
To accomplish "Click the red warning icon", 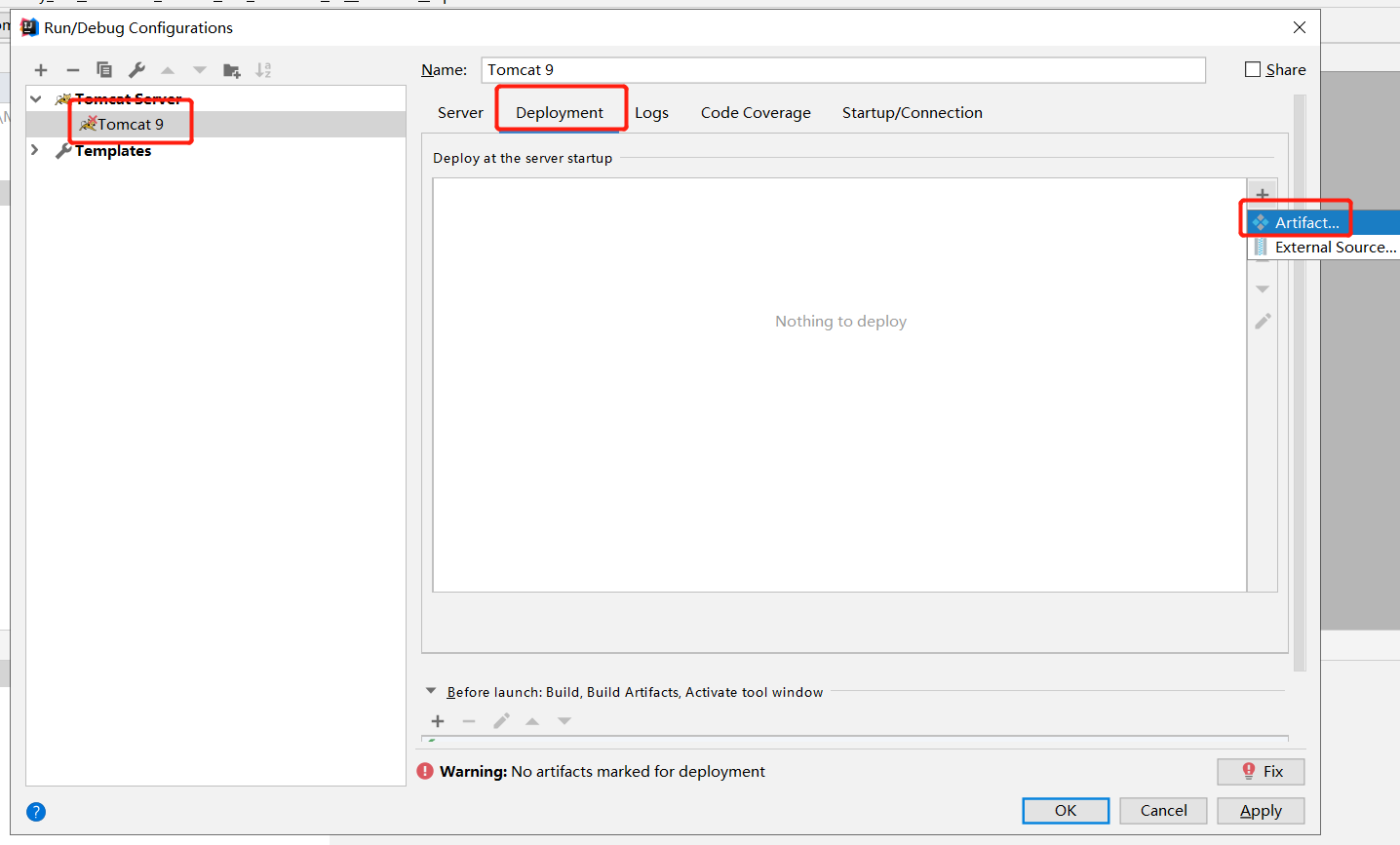I will pos(425,771).
